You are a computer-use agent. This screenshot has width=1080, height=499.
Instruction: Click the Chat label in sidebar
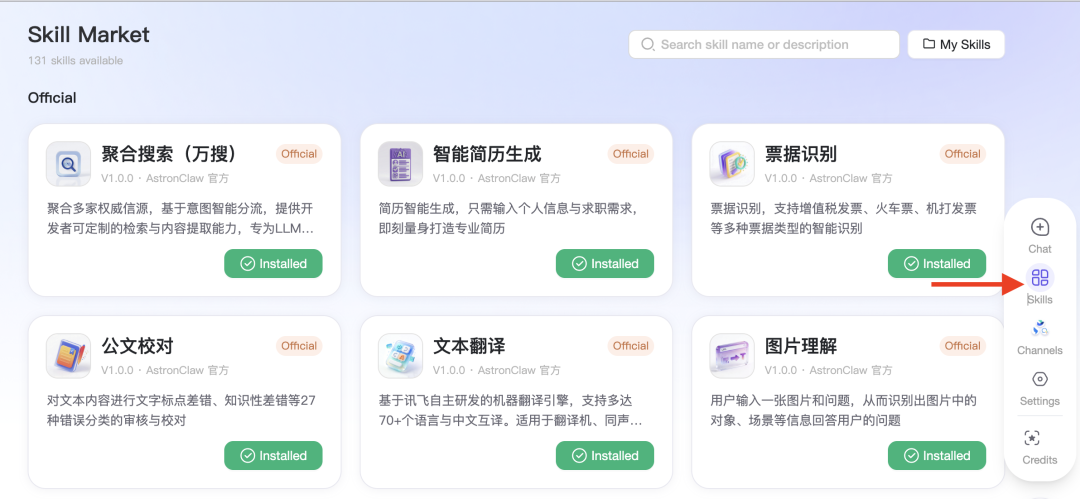1040,249
